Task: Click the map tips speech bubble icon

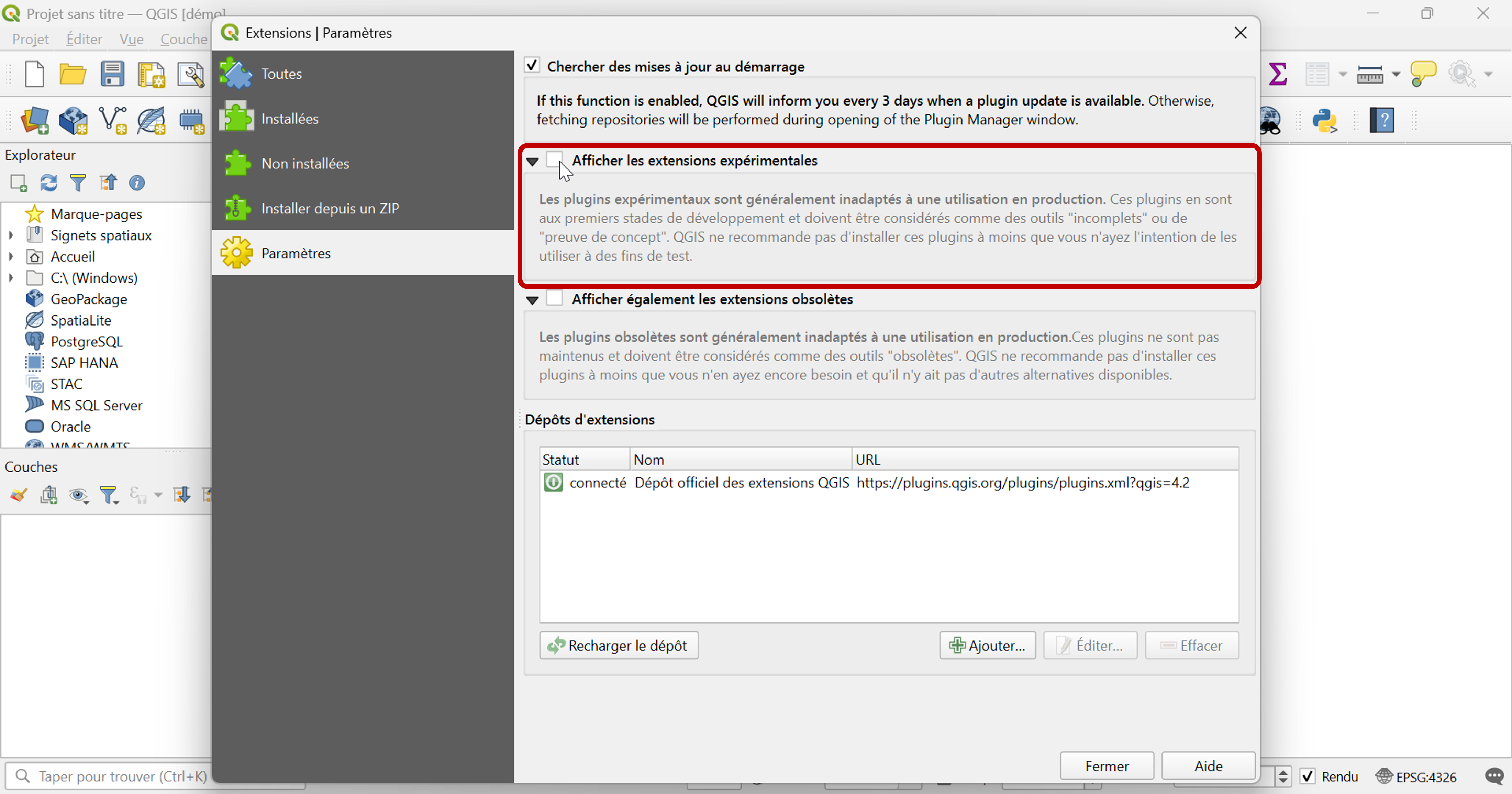Action: (1423, 75)
